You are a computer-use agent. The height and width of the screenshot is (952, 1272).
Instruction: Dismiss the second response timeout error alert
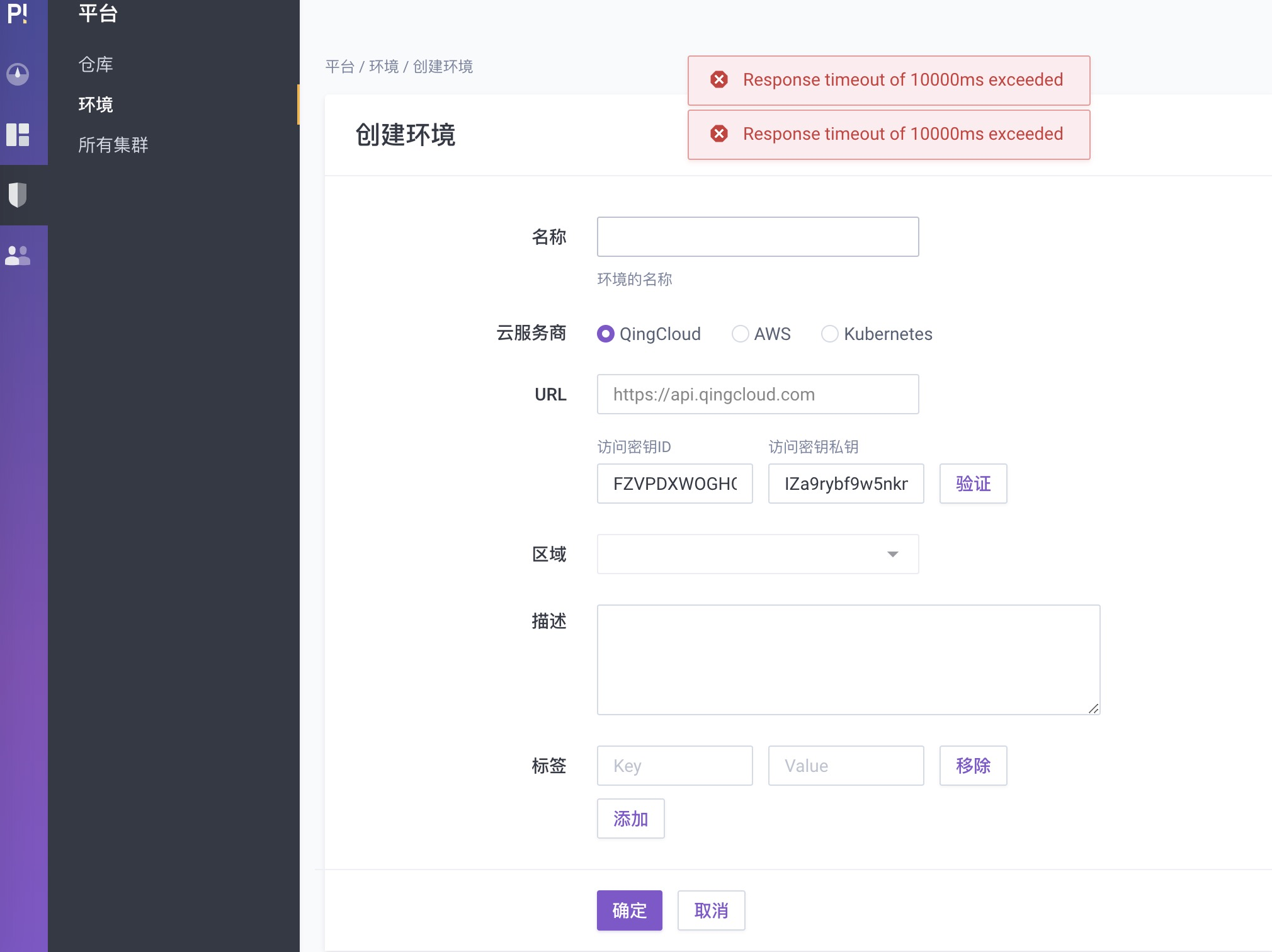click(x=719, y=134)
